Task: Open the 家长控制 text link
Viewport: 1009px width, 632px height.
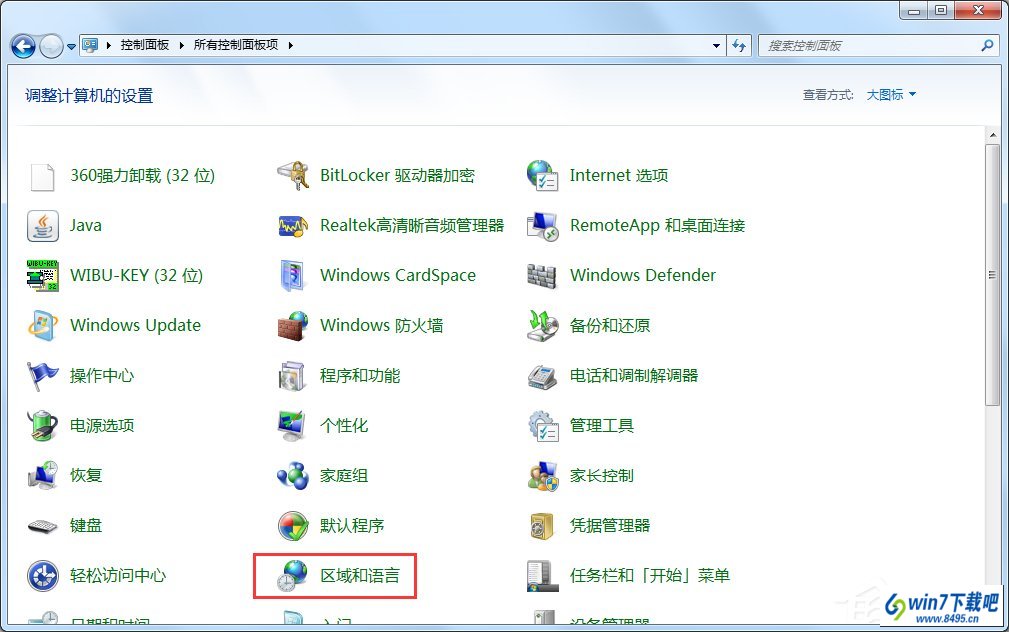Action: pos(602,476)
